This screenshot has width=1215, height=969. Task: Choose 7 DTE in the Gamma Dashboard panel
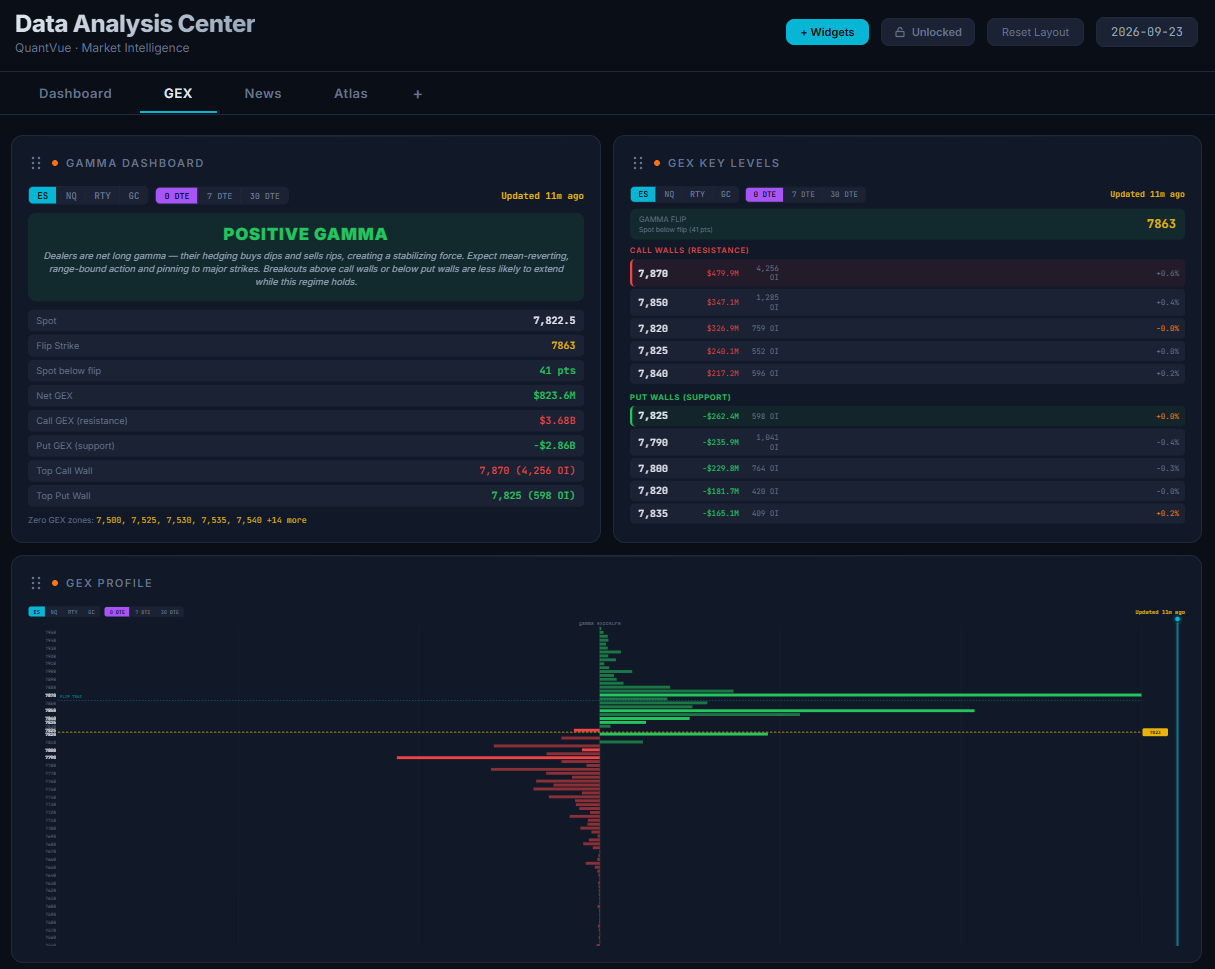coord(219,196)
